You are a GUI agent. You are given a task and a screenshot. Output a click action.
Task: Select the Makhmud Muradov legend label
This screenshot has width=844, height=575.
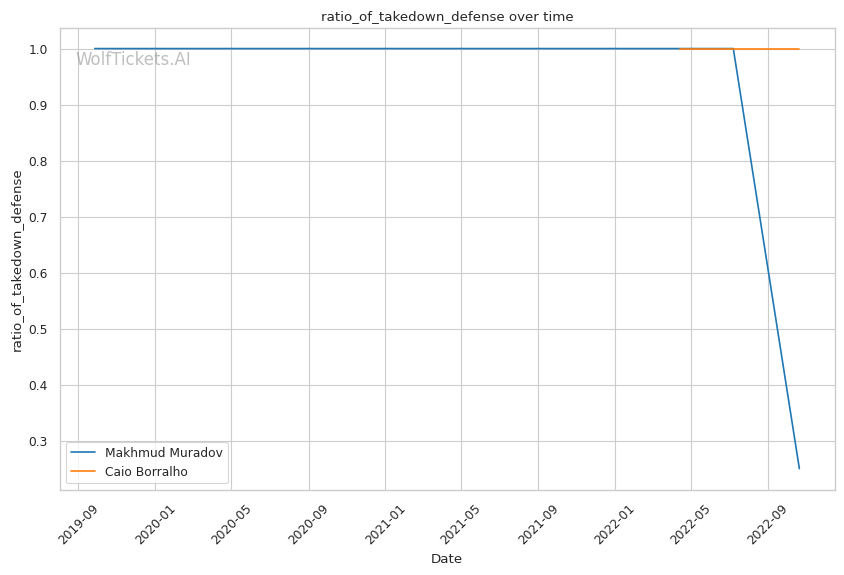[164, 453]
